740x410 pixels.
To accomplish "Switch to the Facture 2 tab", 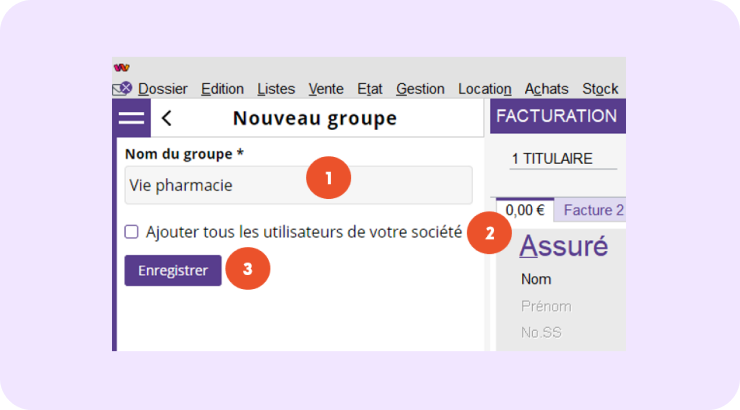I will 593,210.
